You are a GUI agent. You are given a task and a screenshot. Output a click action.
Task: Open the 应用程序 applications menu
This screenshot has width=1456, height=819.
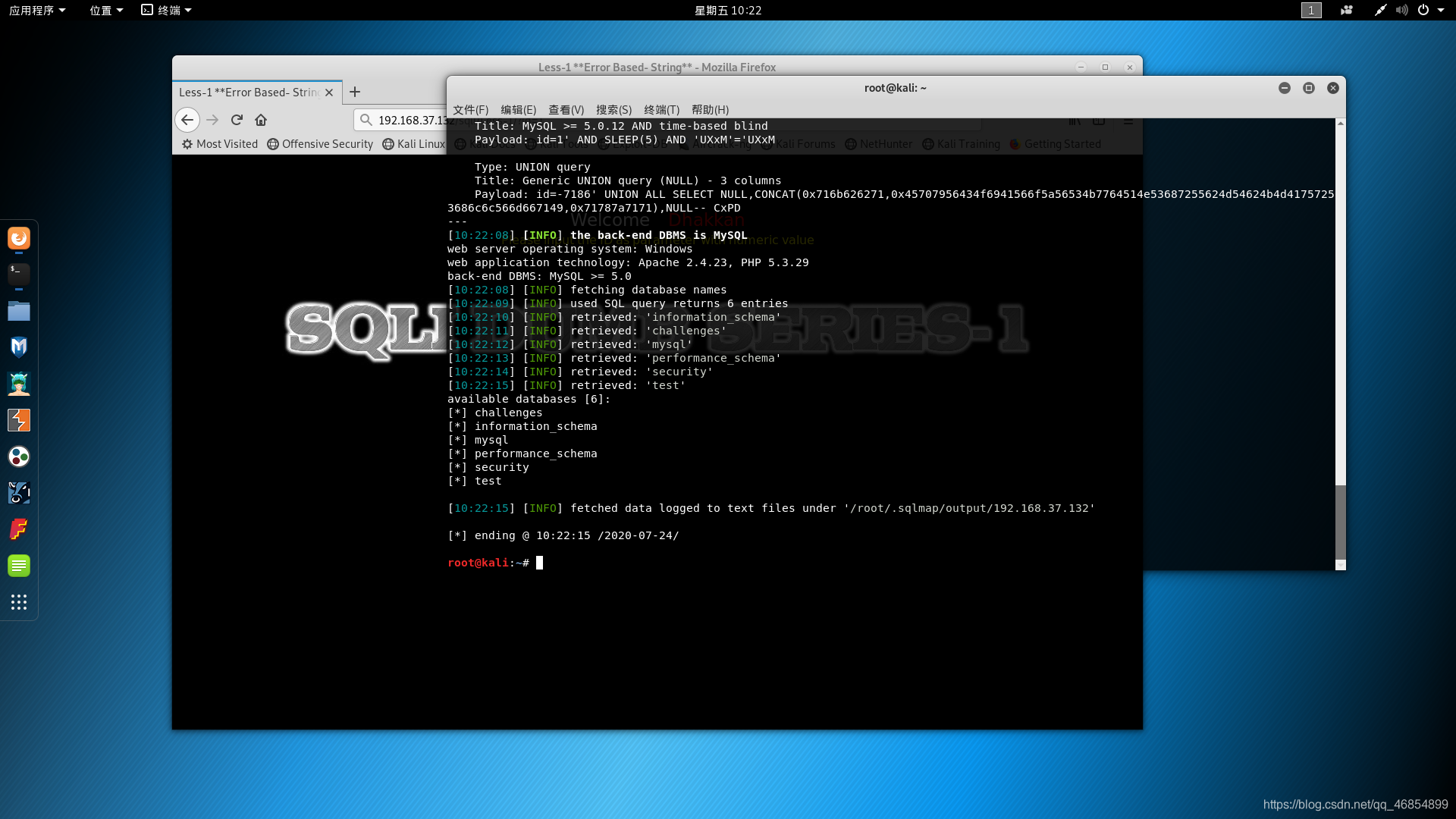(37, 10)
